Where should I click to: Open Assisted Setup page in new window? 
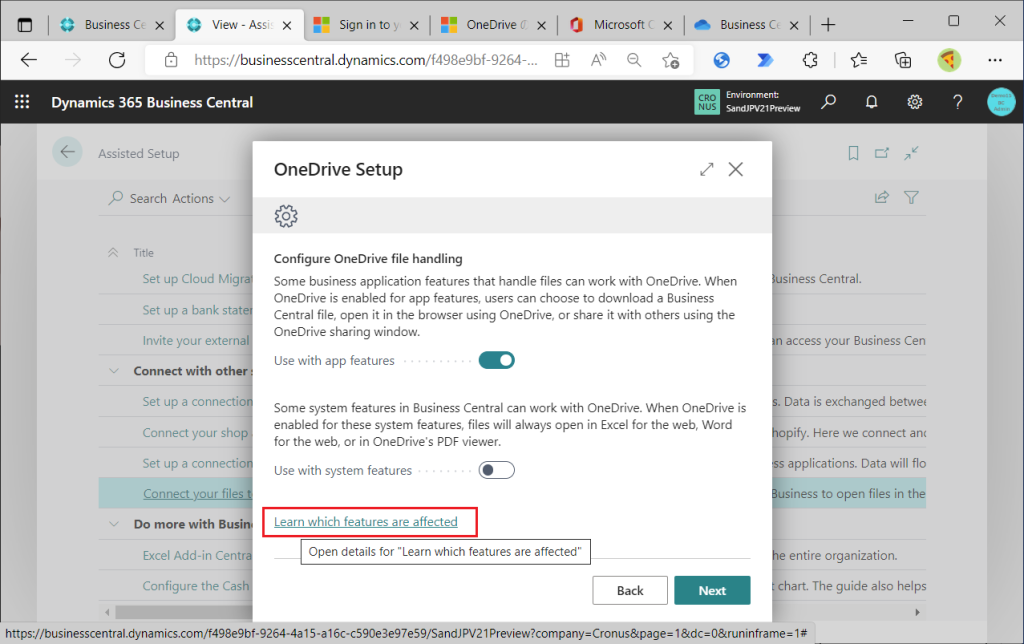[882, 153]
